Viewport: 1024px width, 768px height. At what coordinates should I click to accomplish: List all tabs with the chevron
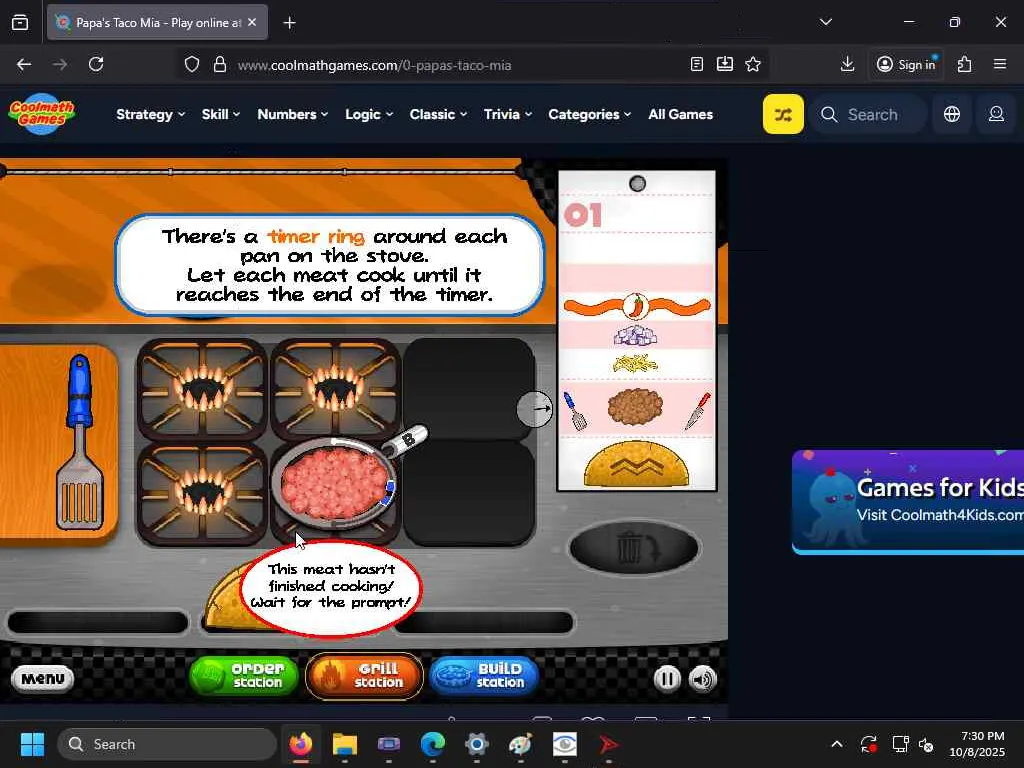825,22
